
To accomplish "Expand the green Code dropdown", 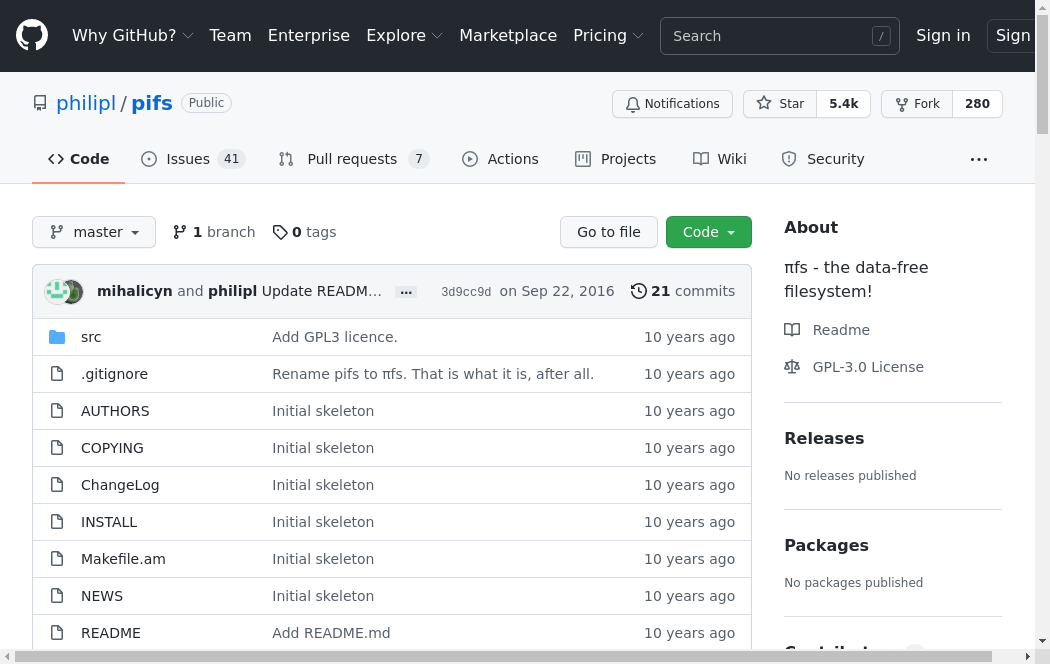I will pos(708,232).
